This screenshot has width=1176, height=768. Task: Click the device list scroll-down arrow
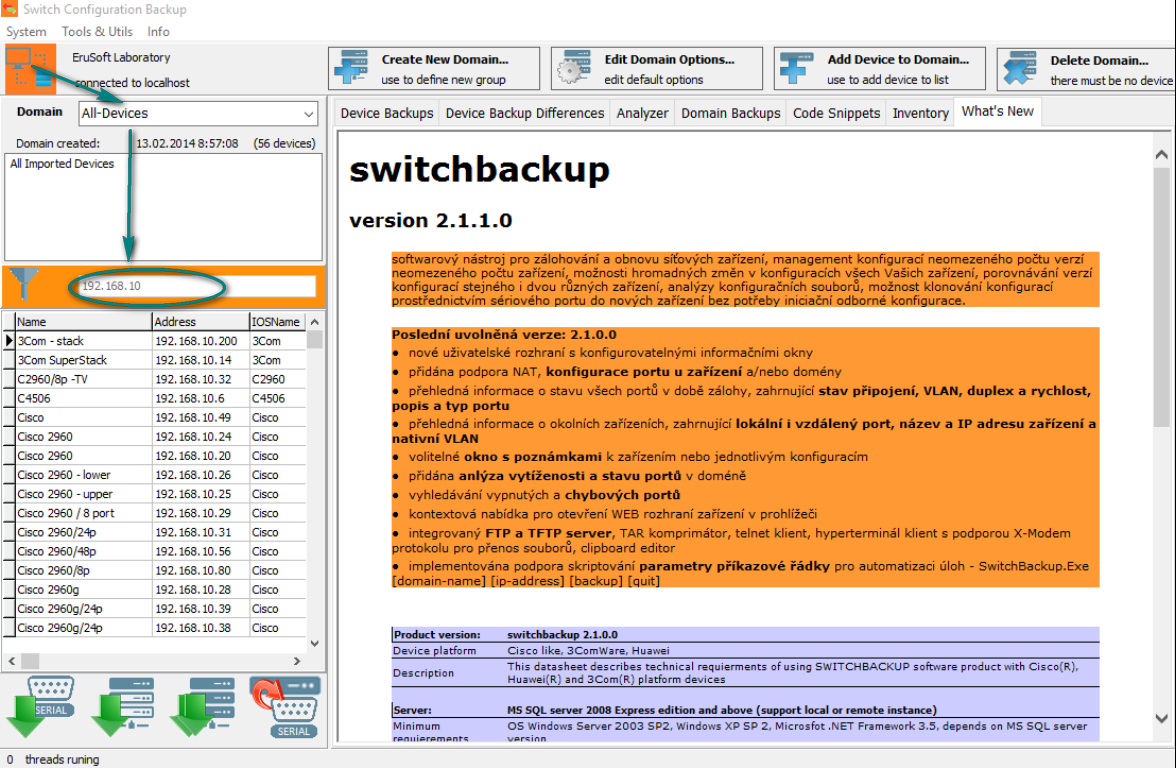(315, 644)
